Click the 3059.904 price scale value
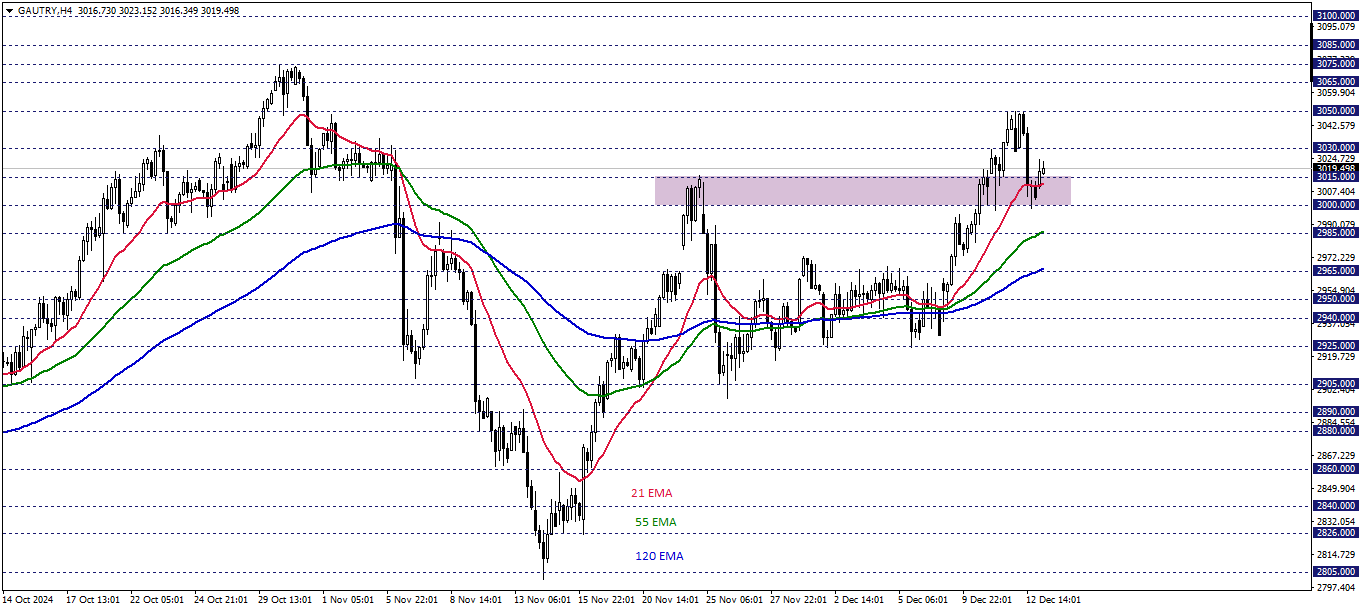This screenshot has width=1362, height=611. 1336,92
